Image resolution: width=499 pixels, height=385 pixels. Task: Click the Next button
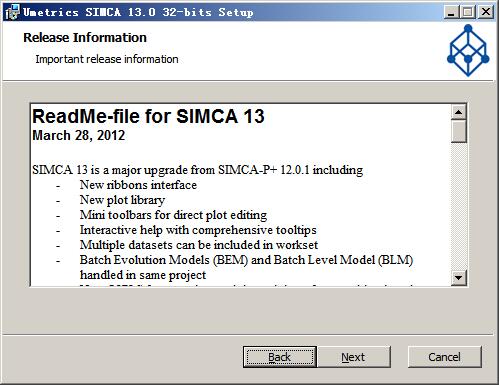click(x=354, y=357)
